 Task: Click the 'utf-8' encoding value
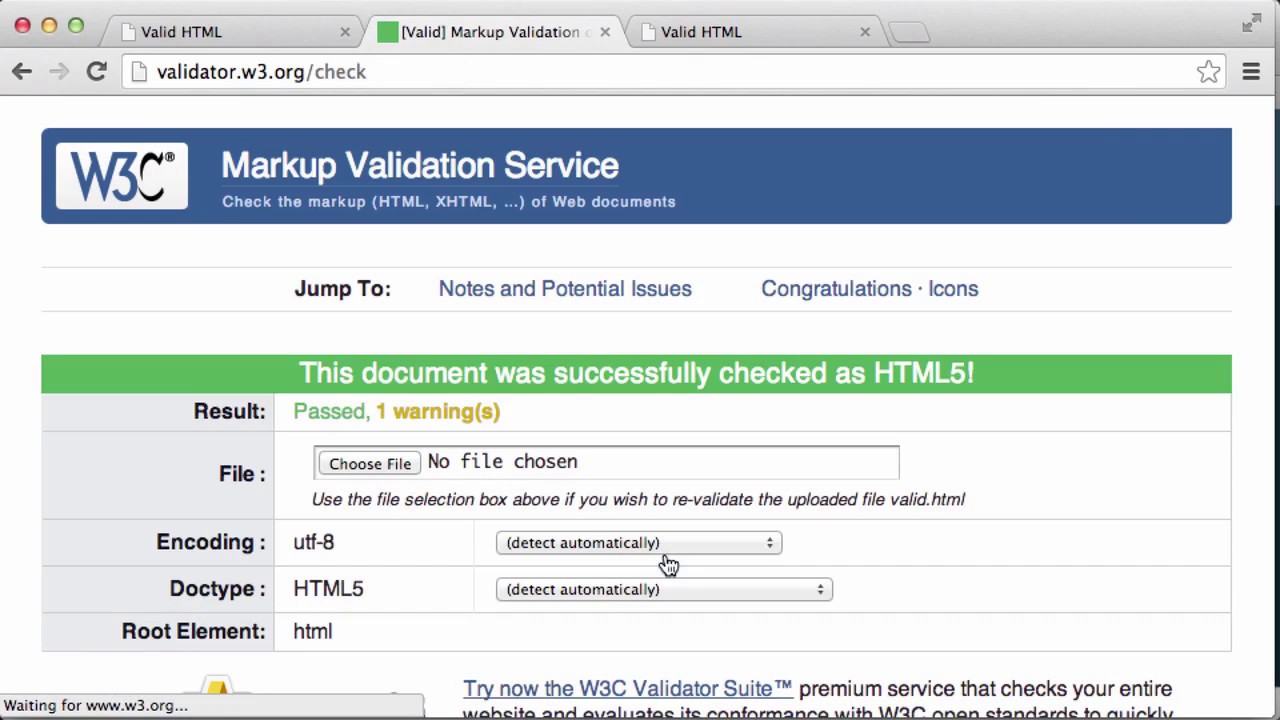click(313, 542)
